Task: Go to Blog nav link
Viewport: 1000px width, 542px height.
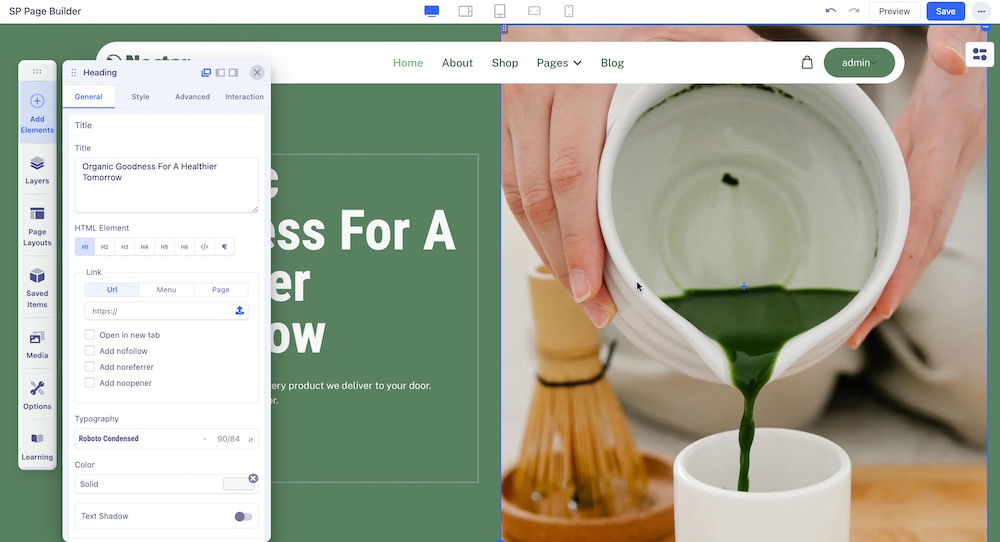Action: (x=612, y=62)
